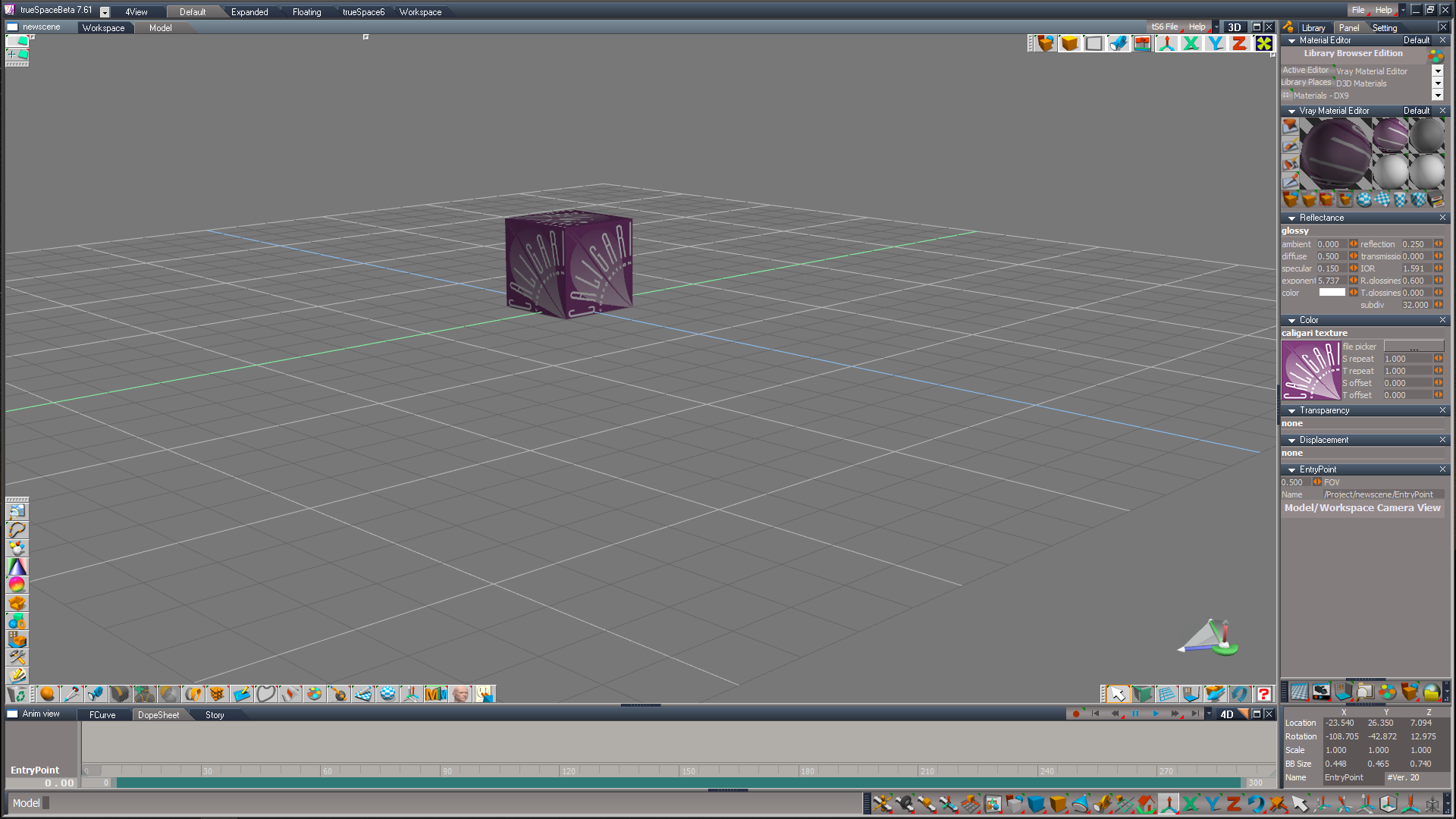Click the paintbrush icon in Vray editor
Viewport: 1456px width, 819px height.
(x=1290, y=145)
